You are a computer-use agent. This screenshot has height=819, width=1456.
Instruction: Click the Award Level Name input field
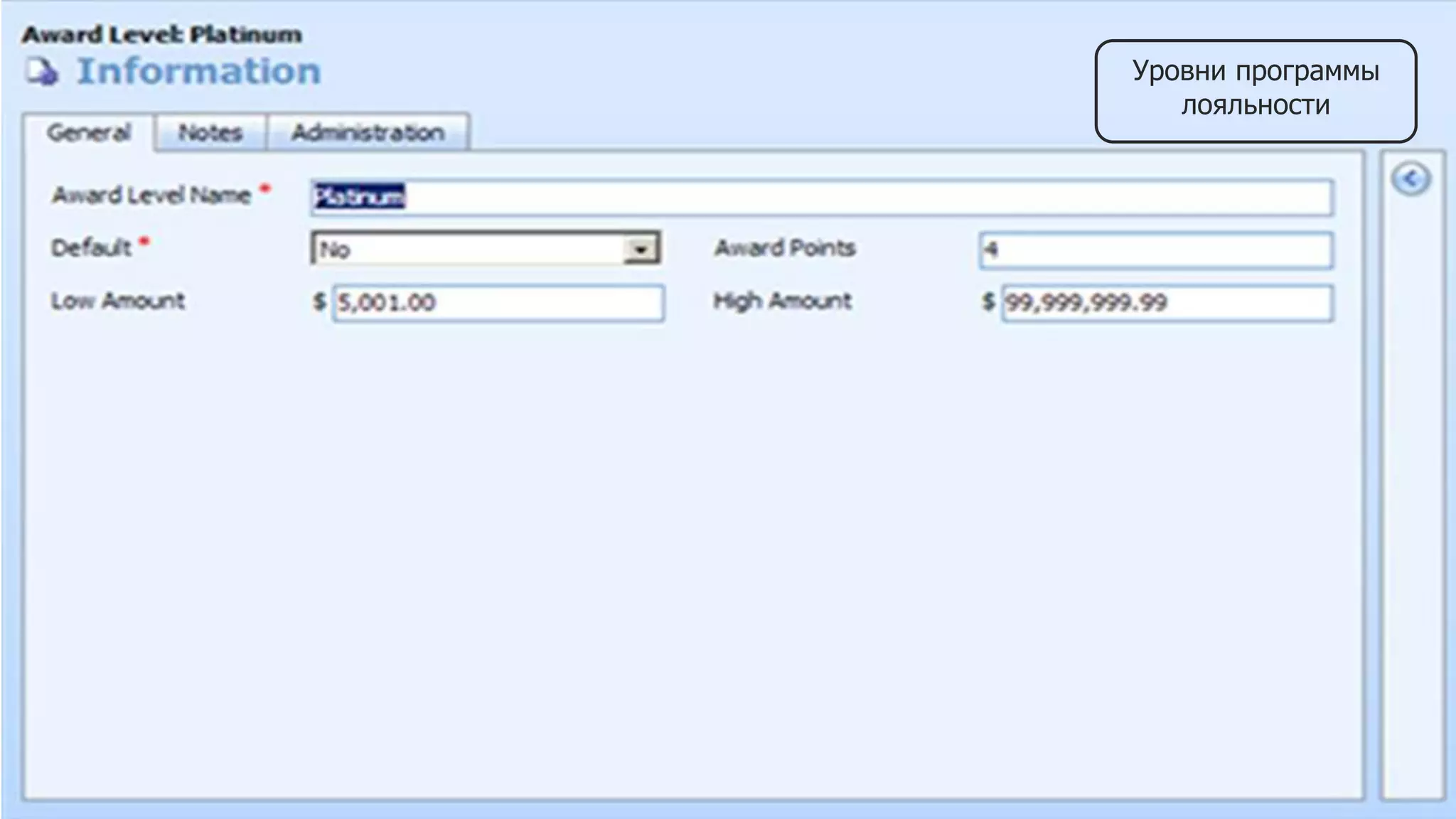pos(821,198)
